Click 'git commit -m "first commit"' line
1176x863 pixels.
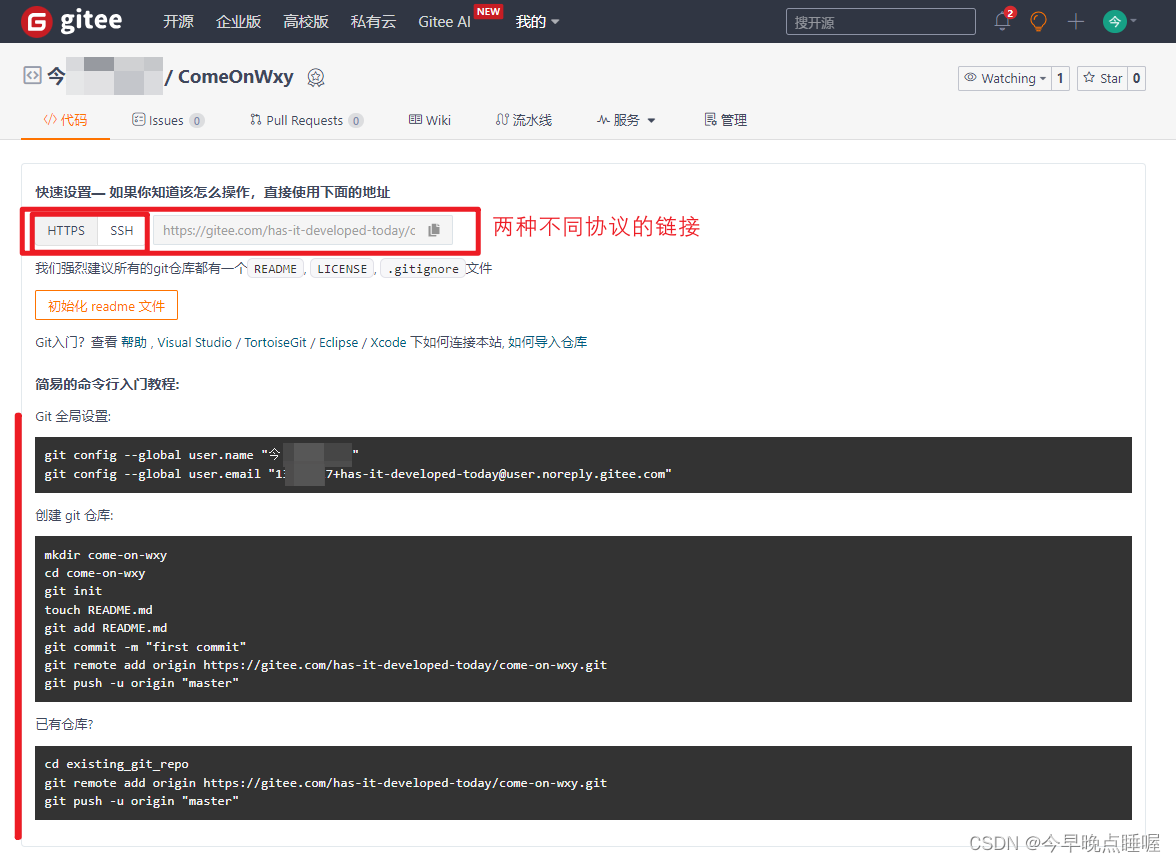click(x=145, y=646)
